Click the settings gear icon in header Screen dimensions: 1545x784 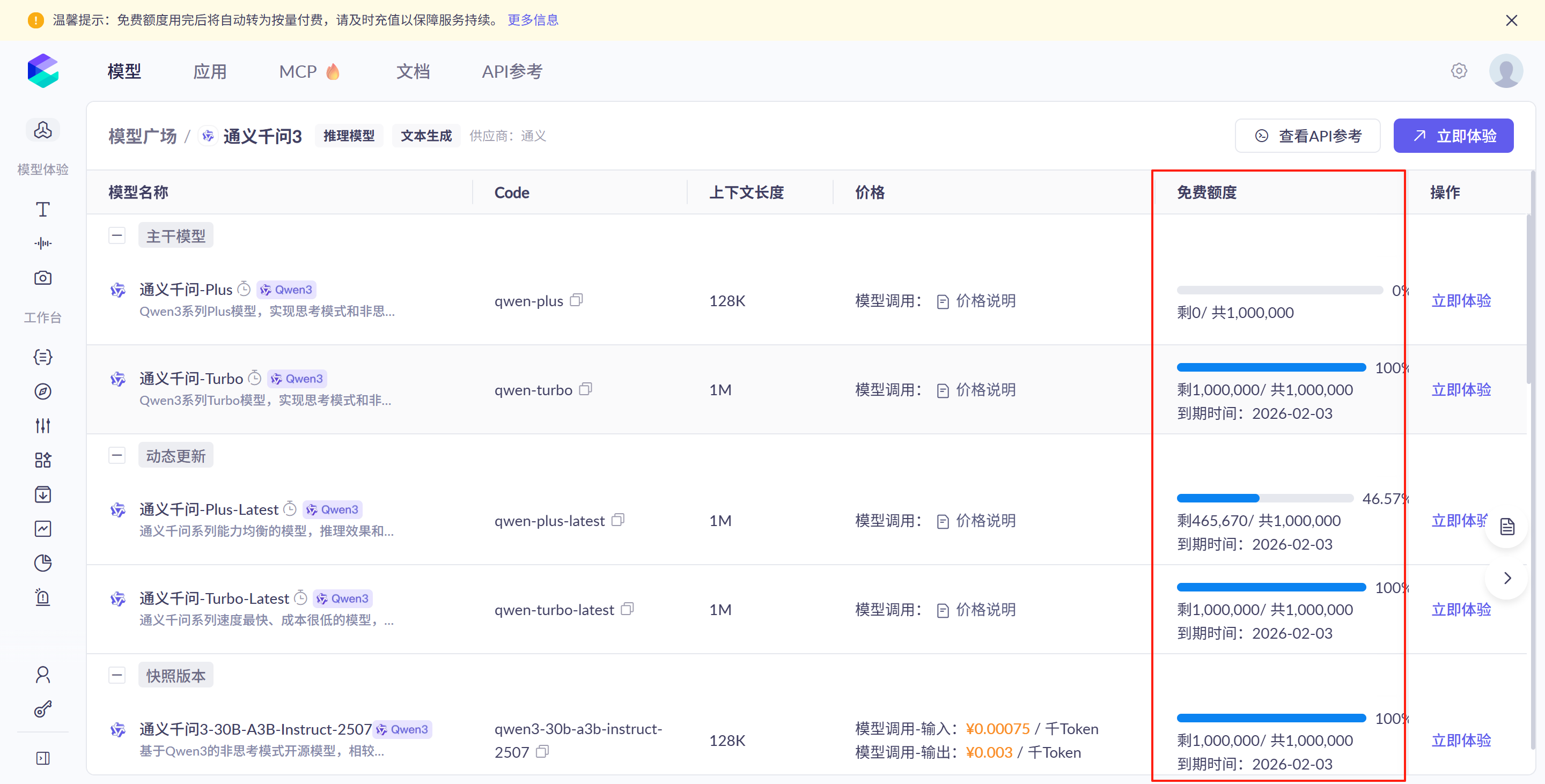pos(1459,71)
